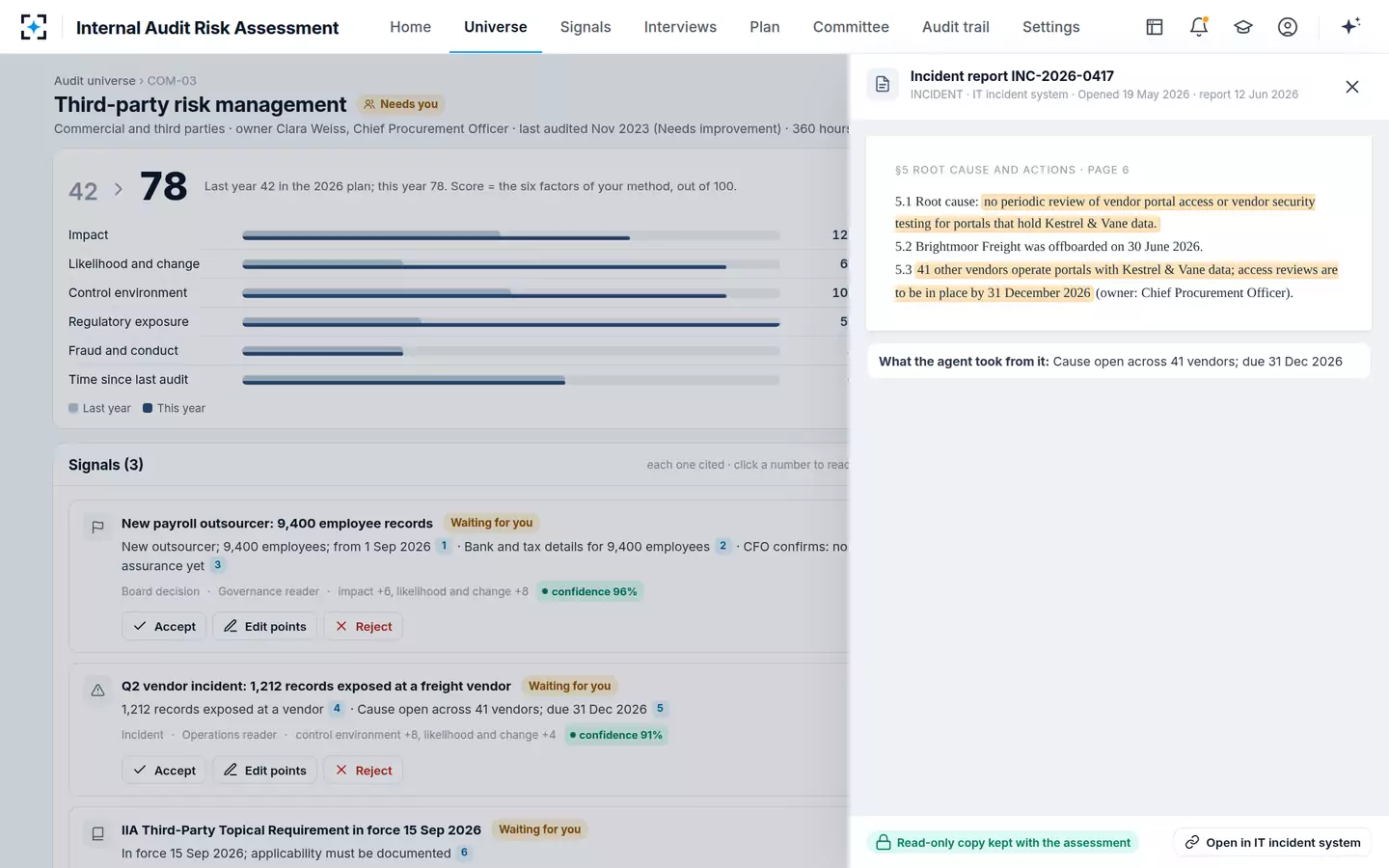Image resolution: width=1389 pixels, height=868 pixels.
Task: Open the Plan tab
Action: (x=765, y=27)
